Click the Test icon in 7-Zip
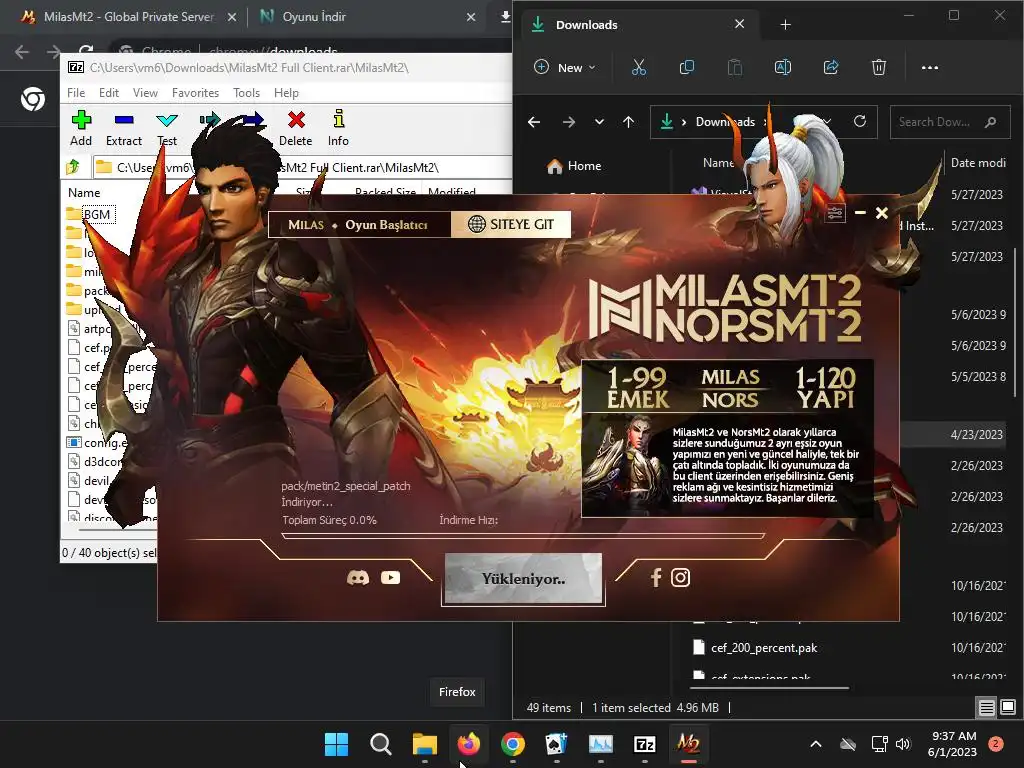Screen dimensions: 1024x768 [x=167, y=128]
